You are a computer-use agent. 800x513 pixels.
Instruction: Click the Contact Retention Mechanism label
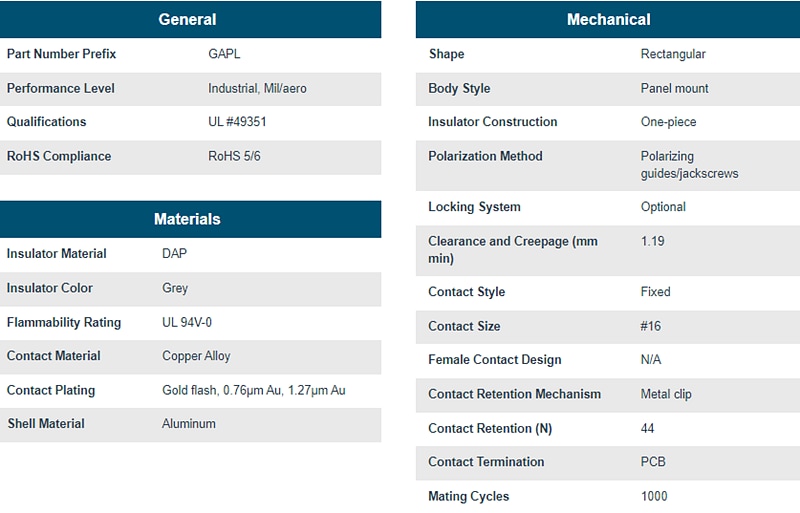tap(514, 394)
